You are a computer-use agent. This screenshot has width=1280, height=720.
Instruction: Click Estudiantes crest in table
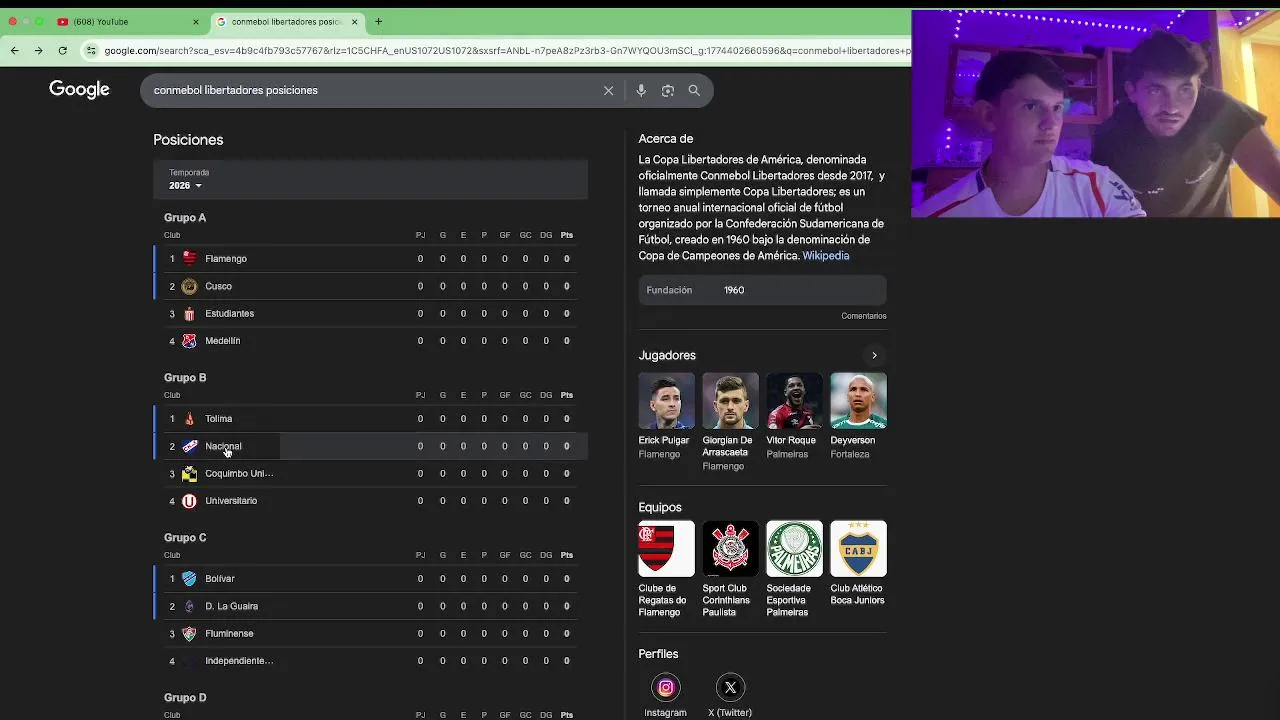click(x=189, y=313)
